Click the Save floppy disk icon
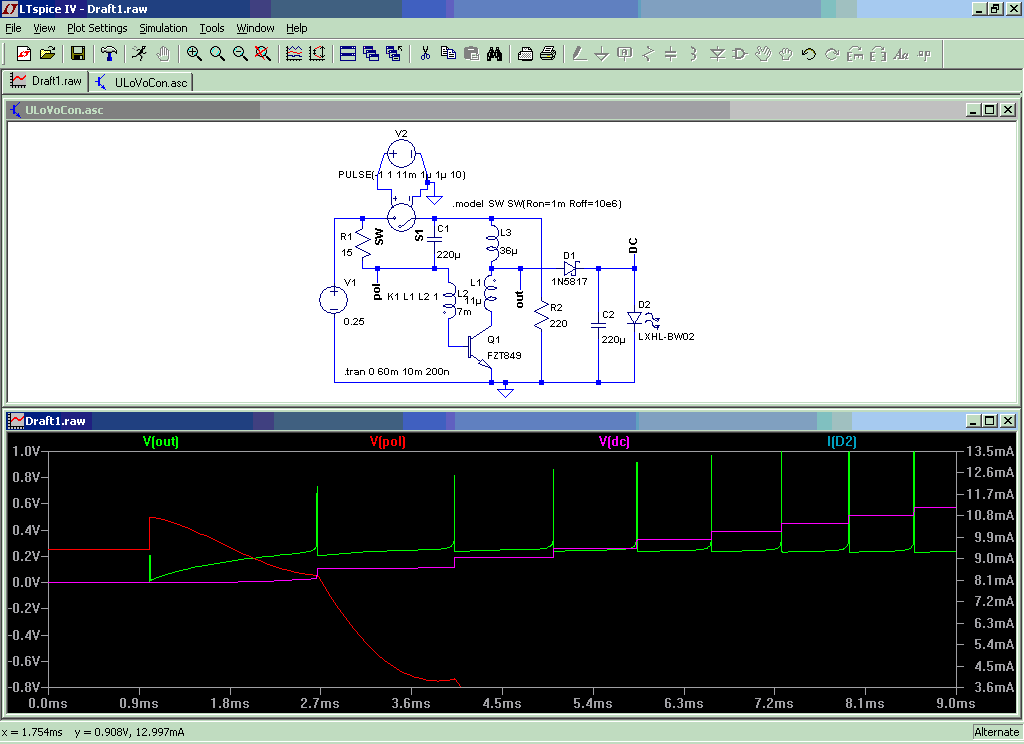Image resolution: width=1024 pixels, height=744 pixels. 77,54
